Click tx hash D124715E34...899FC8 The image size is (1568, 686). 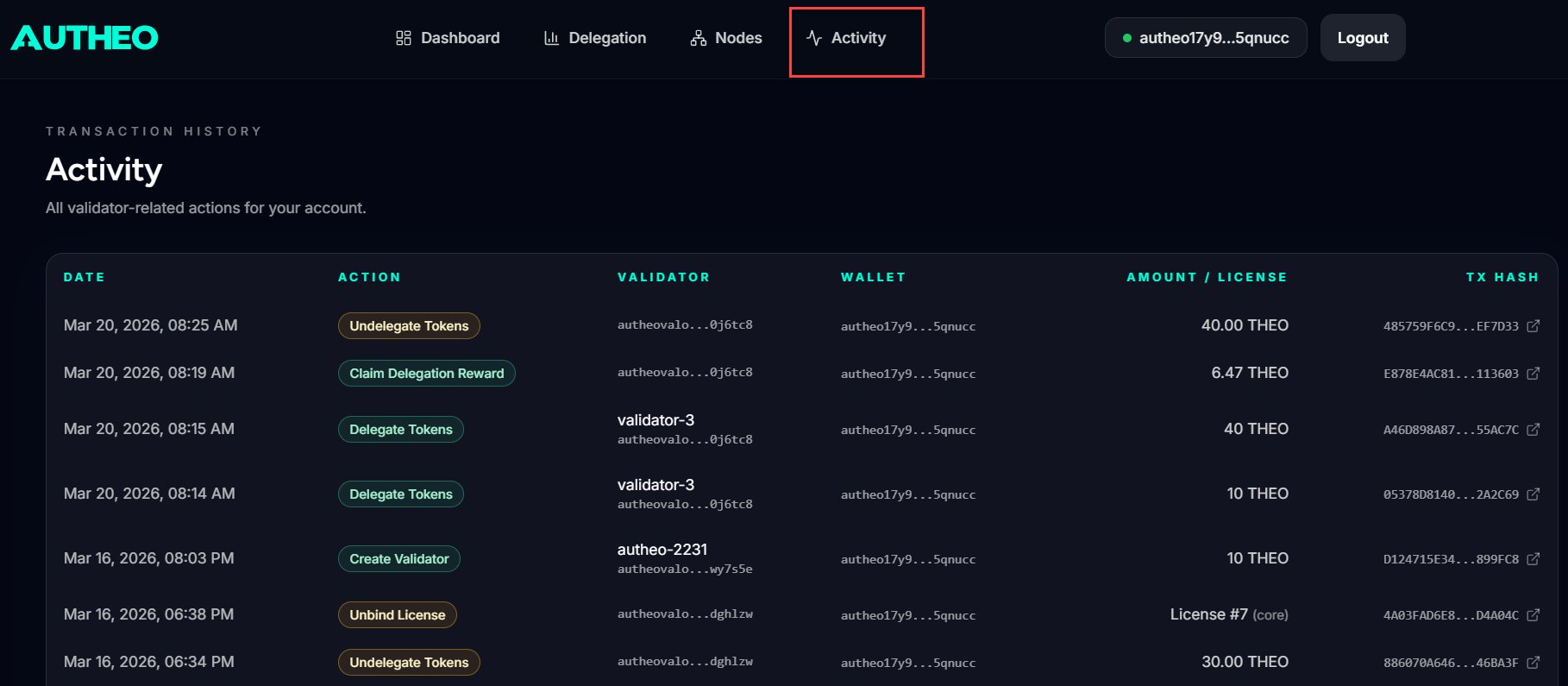[x=1451, y=559]
